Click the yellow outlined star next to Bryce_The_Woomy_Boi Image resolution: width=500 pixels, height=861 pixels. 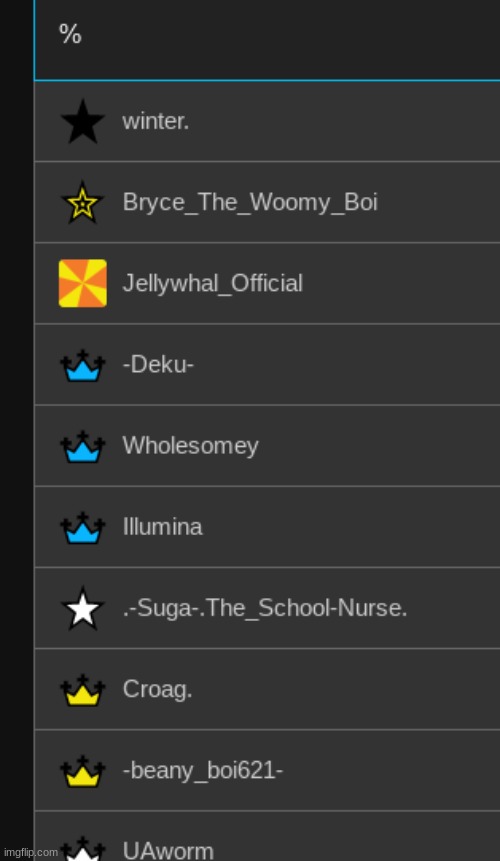click(82, 202)
